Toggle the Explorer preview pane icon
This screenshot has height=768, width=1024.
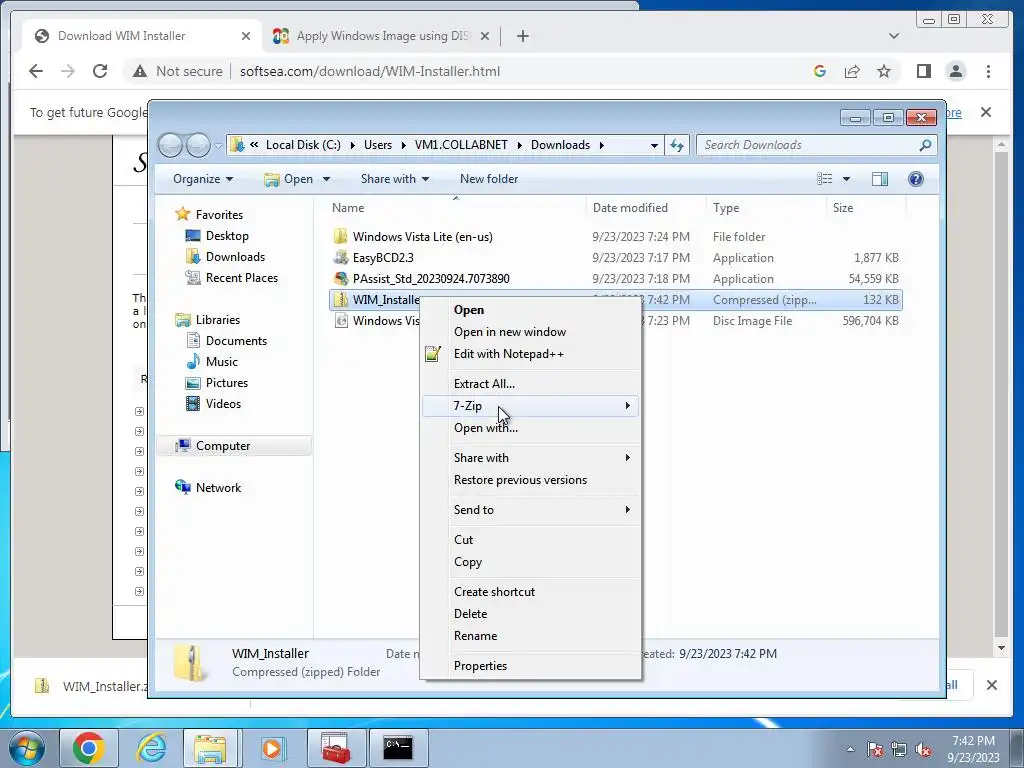(880, 179)
